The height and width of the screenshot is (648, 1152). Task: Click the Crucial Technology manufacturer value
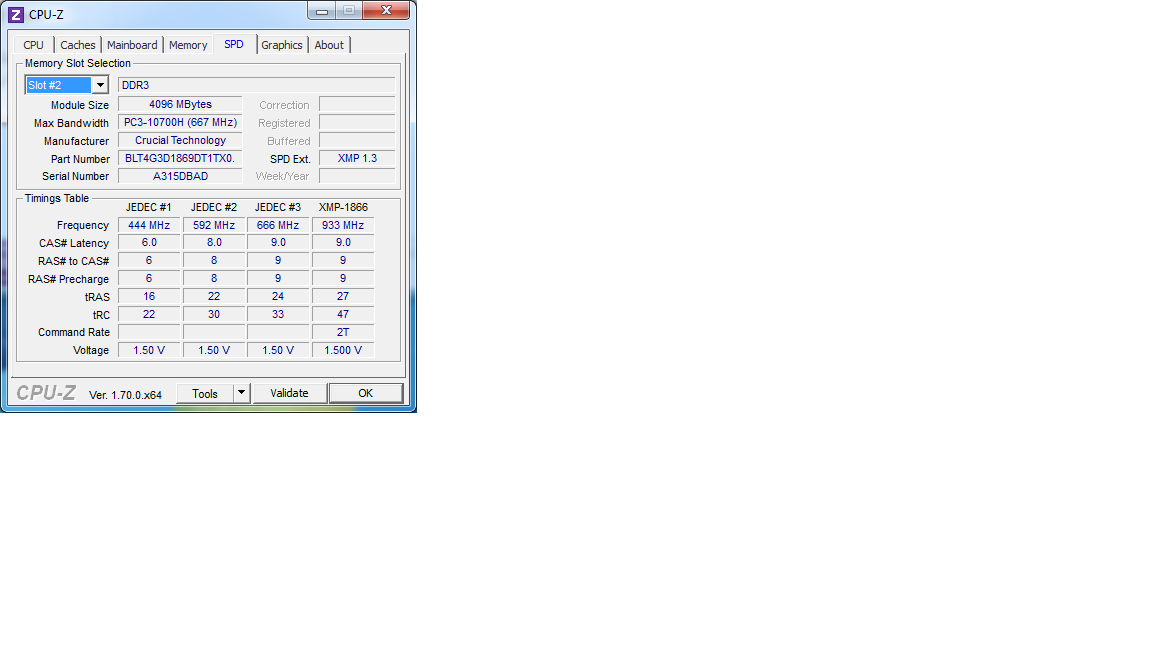(x=180, y=140)
